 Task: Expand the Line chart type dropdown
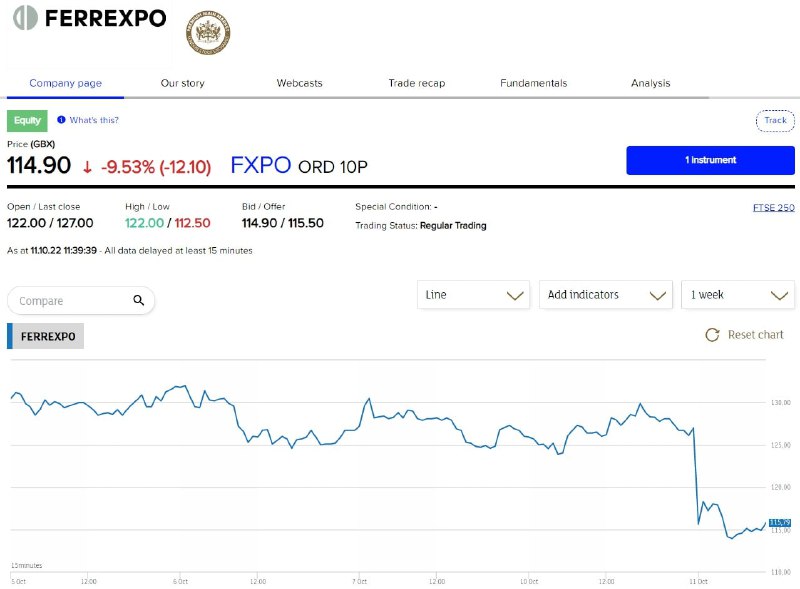coord(473,294)
